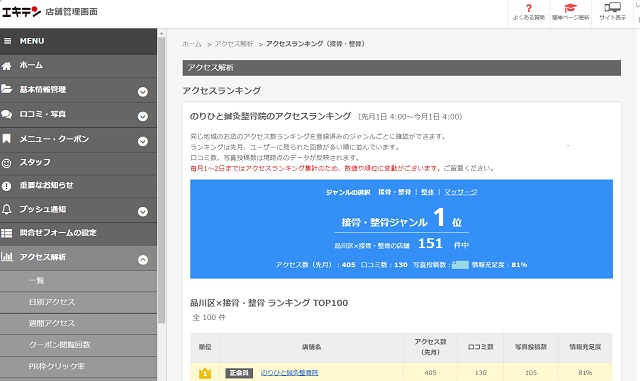640x381 pixels.
Task: Click the home house icon in sidebar
Action: (x=7, y=65)
